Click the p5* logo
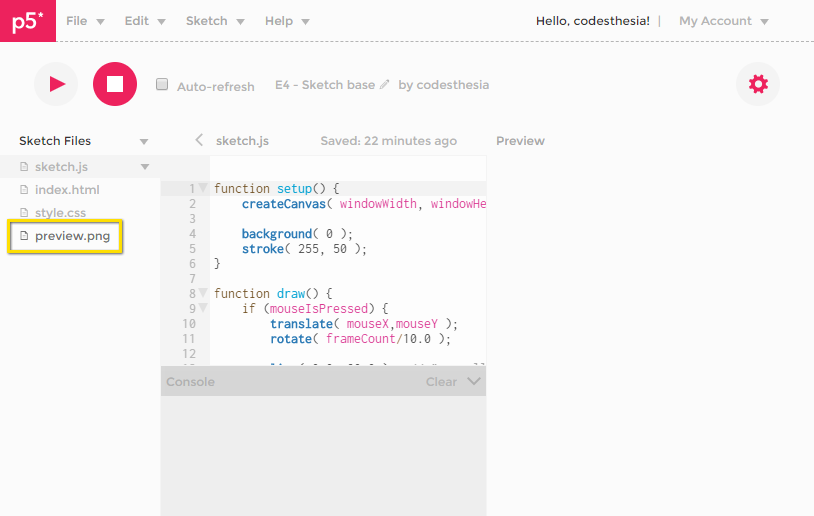The width and height of the screenshot is (814, 516). pos(27,21)
